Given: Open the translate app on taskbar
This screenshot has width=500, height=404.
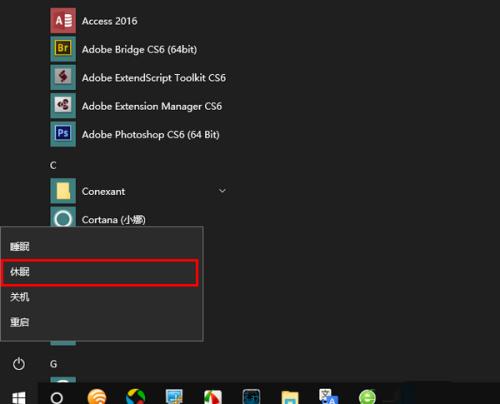Looking at the screenshot, I should click(328, 397).
